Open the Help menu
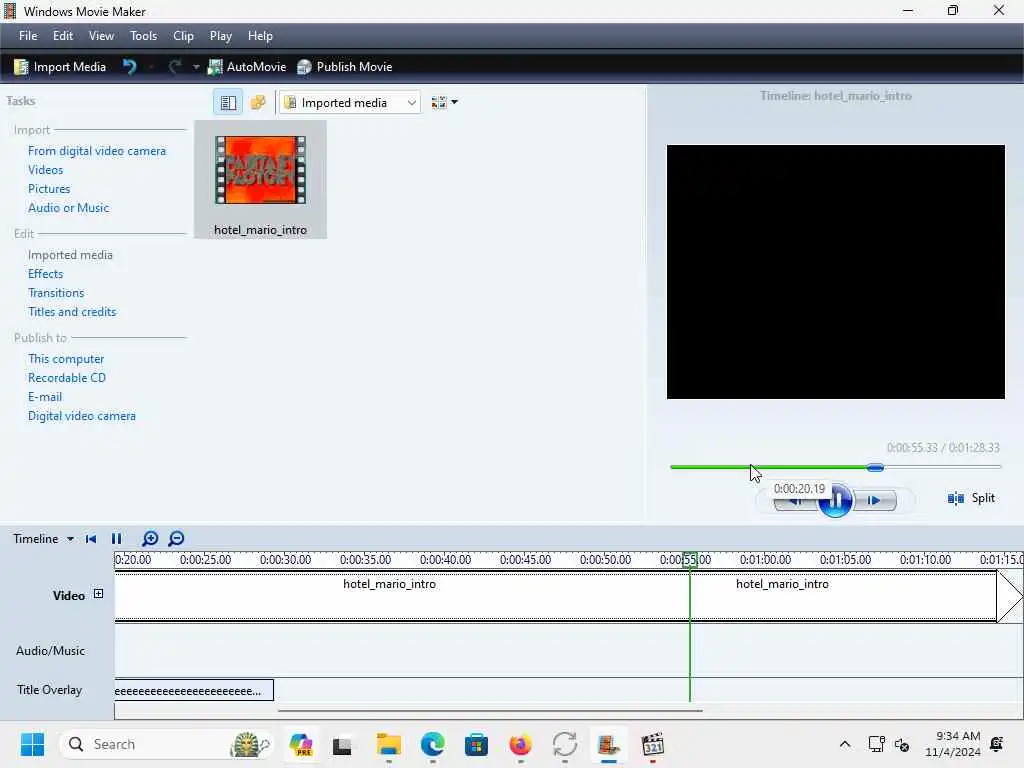 (x=260, y=36)
